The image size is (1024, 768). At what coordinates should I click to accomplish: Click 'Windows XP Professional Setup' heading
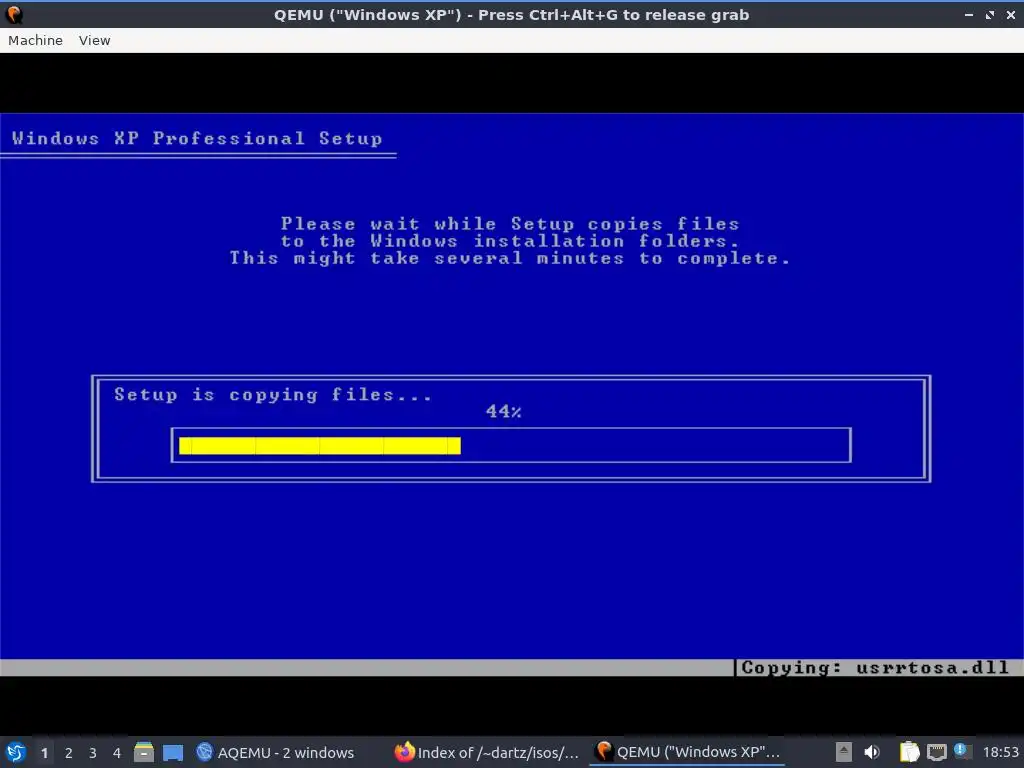197,138
